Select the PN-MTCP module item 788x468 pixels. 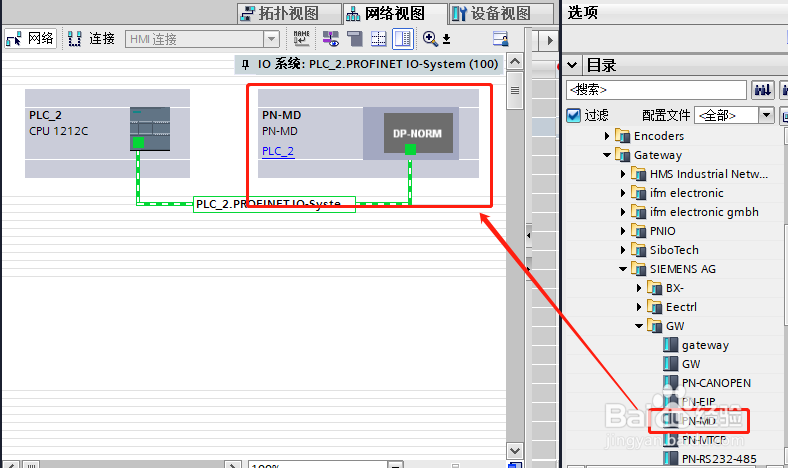coord(704,440)
